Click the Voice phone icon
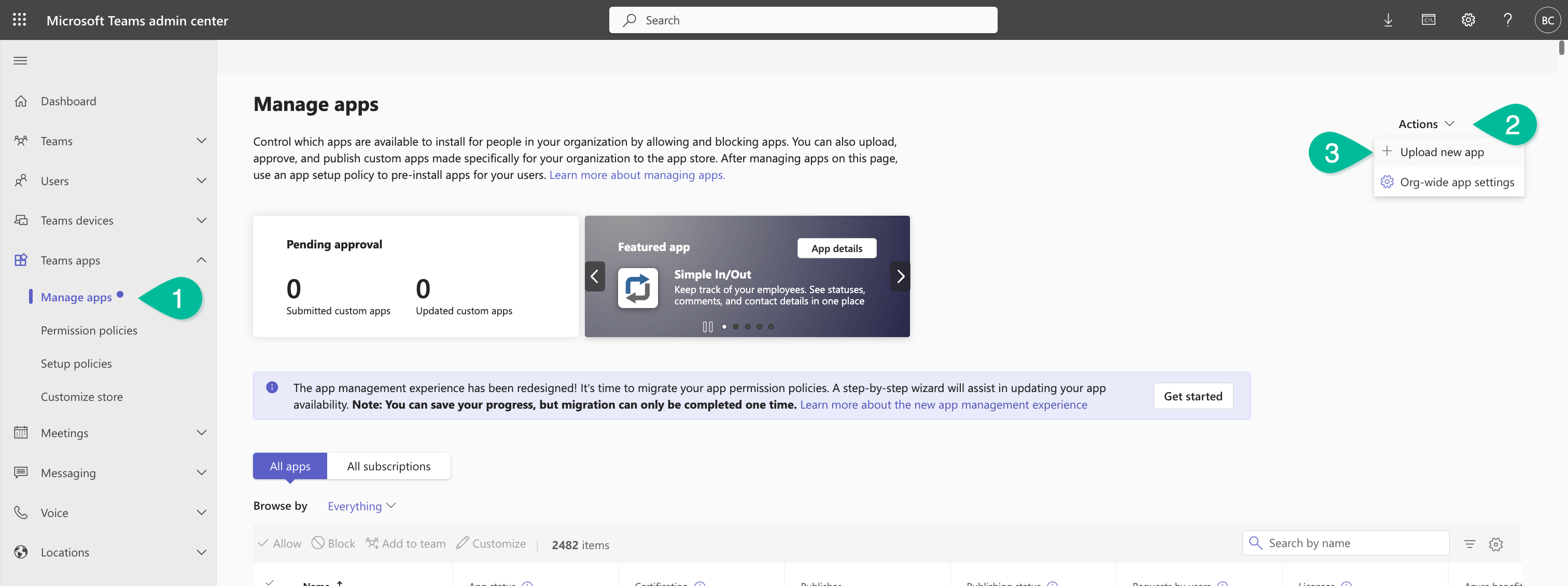 point(21,512)
